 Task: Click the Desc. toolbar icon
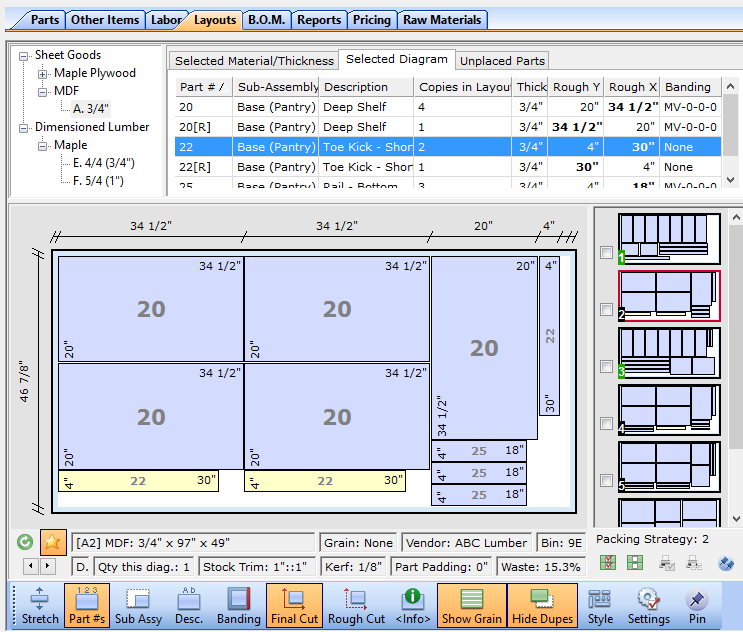coord(189,605)
